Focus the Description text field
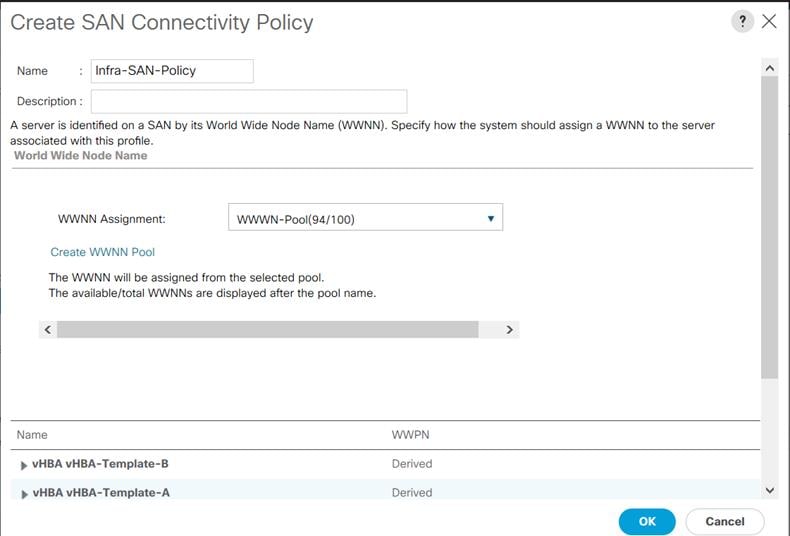Image resolution: width=790 pixels, height=536 pixels. pos(248,101)
